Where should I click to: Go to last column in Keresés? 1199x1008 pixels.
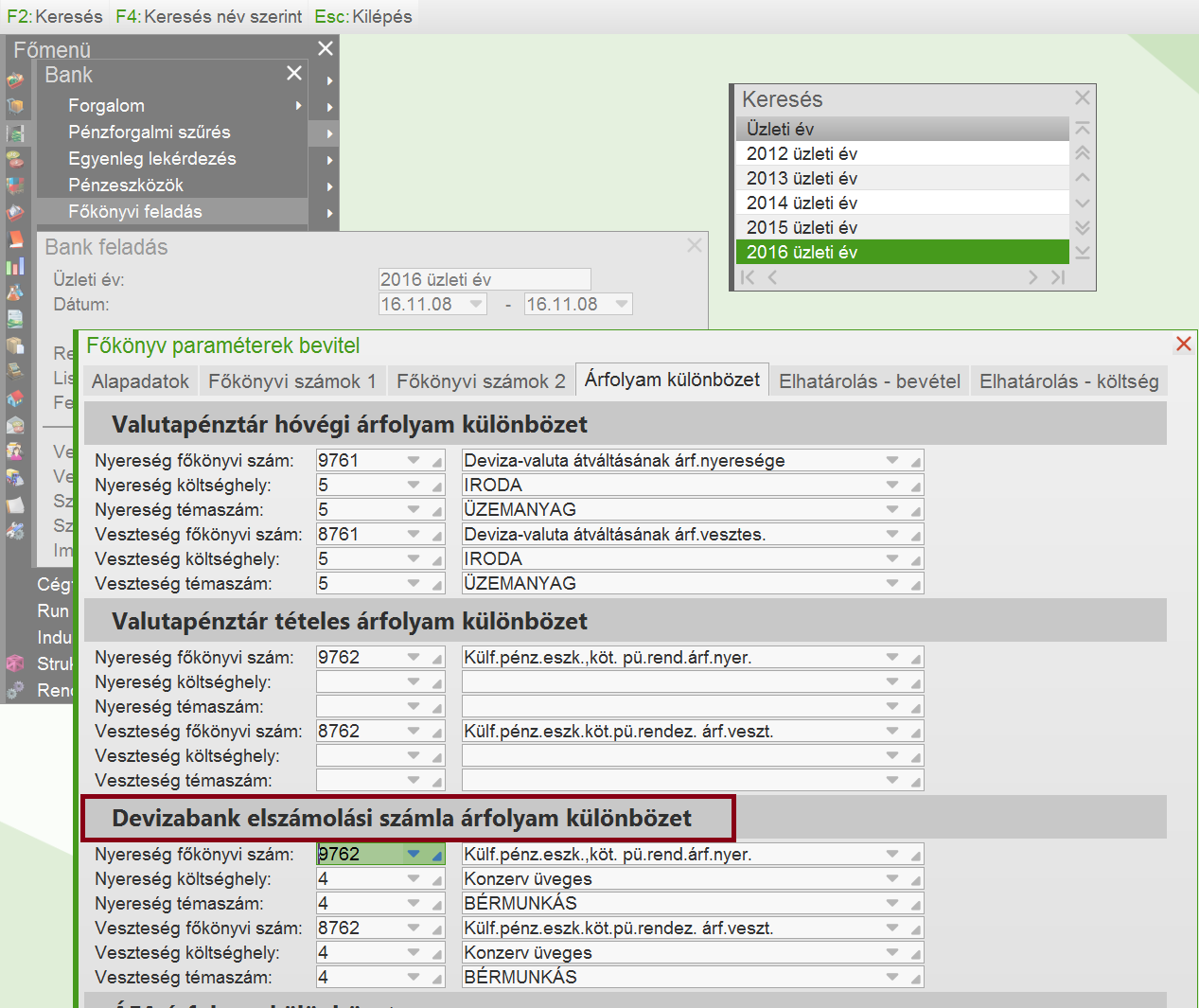pos(1058,276)
